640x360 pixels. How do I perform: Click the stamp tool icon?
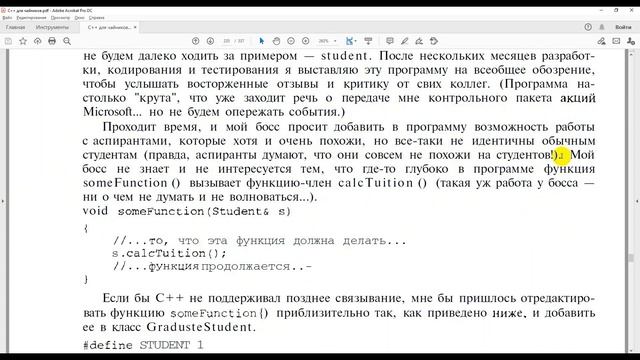pyautogui.click(x=434, y=41)
